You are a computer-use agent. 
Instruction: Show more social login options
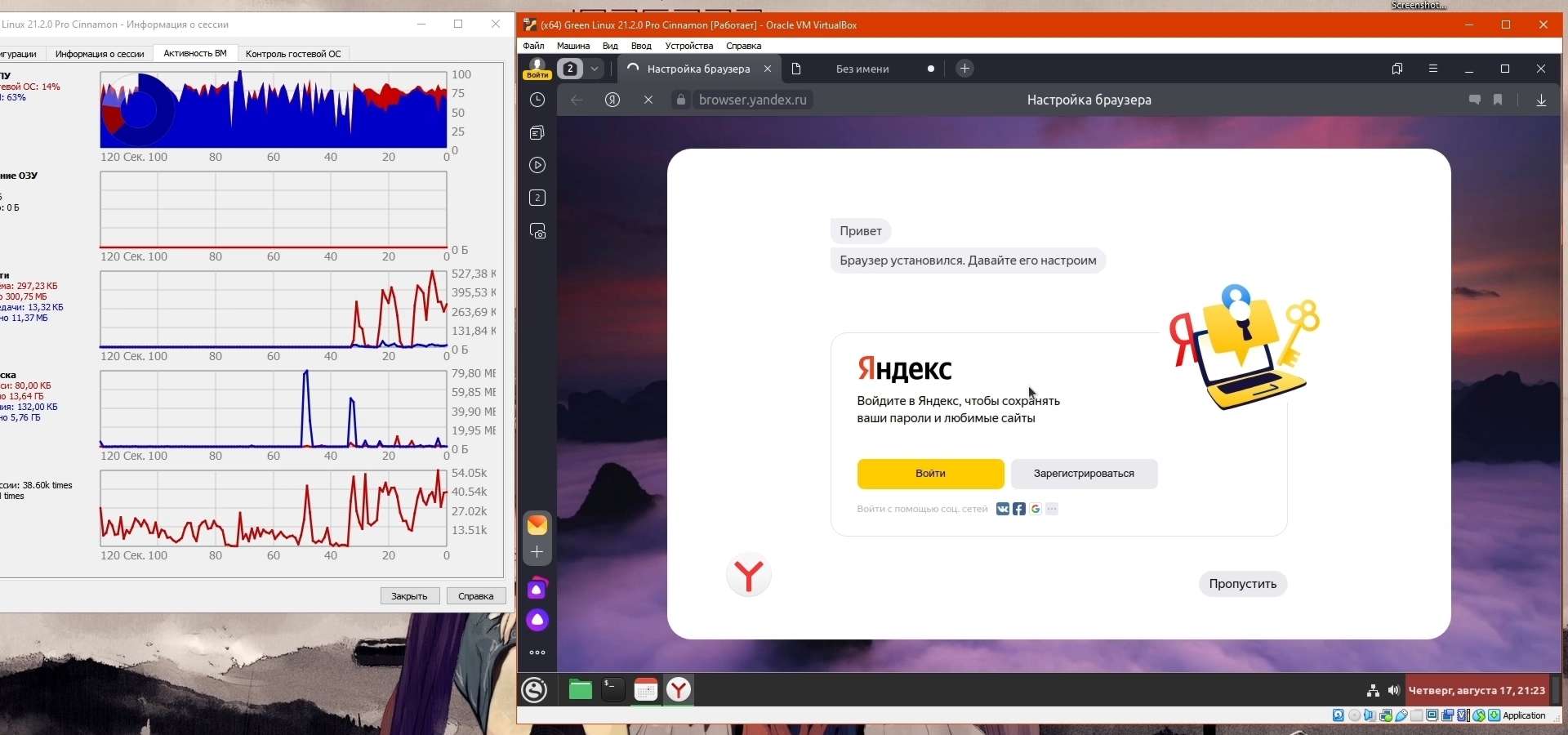point(1052,509)
